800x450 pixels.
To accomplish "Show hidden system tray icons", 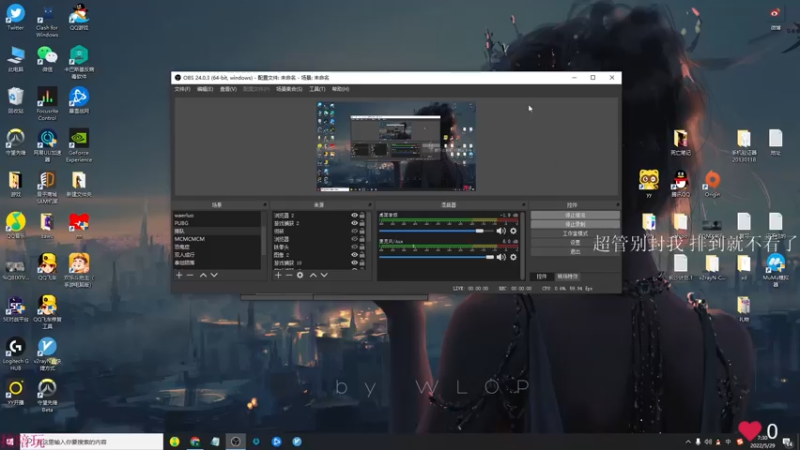I will coord(688,442).
